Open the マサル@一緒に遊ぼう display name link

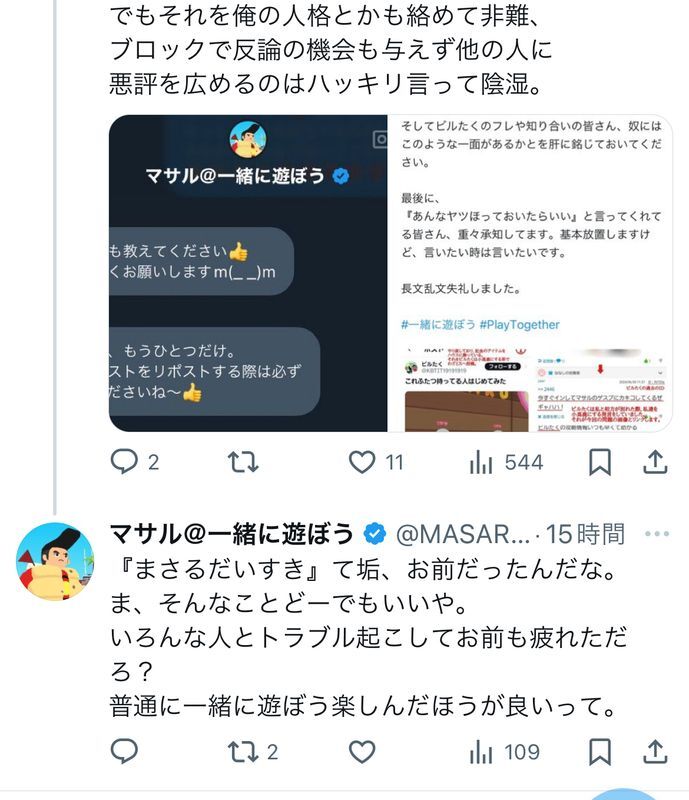(231, 534)
